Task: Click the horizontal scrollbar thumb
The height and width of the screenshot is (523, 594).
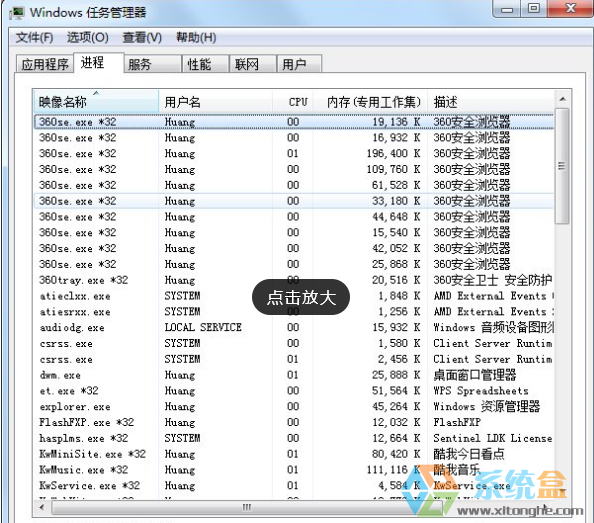Action: tap(247, 507)
